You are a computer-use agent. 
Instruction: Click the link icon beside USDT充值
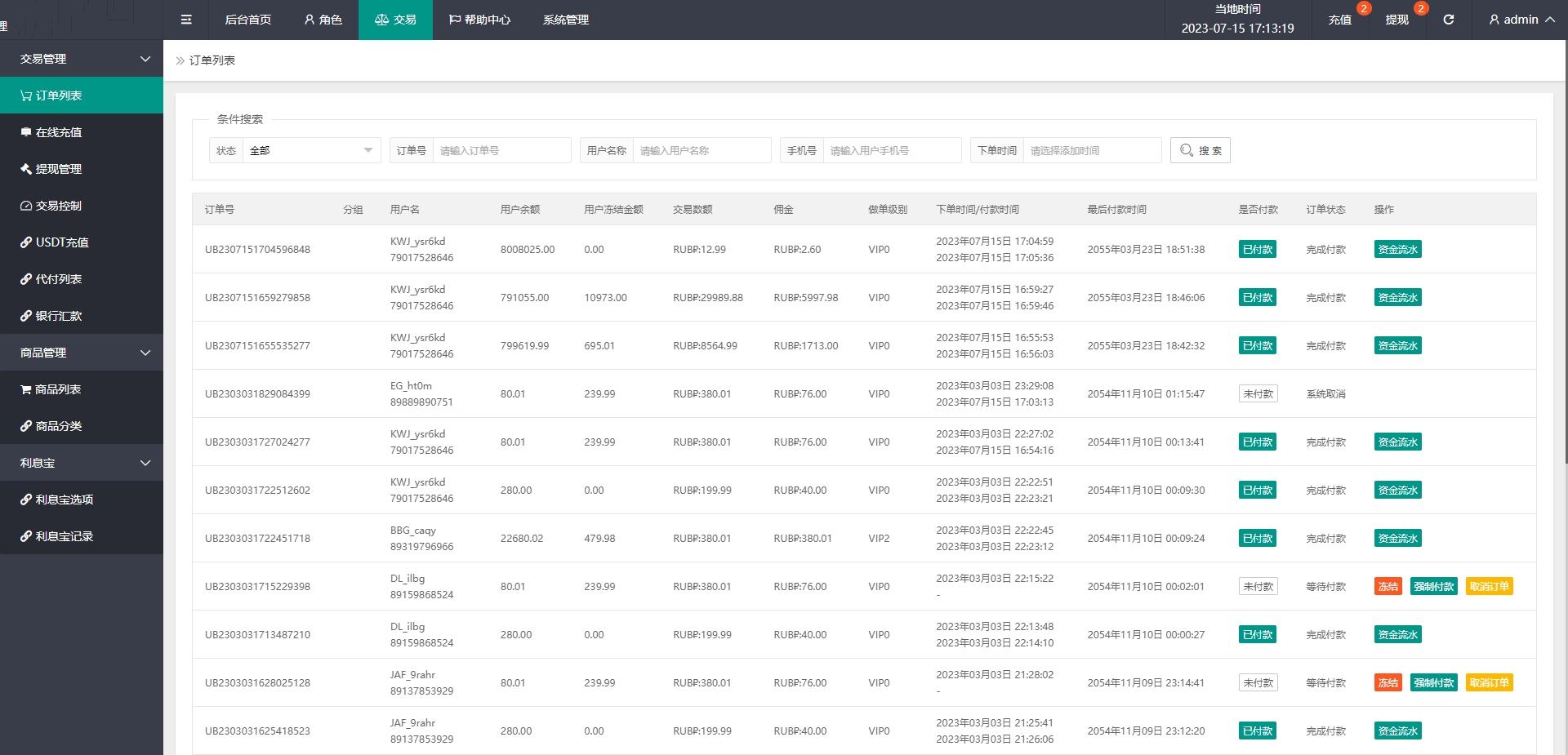(x=26, y=242)
